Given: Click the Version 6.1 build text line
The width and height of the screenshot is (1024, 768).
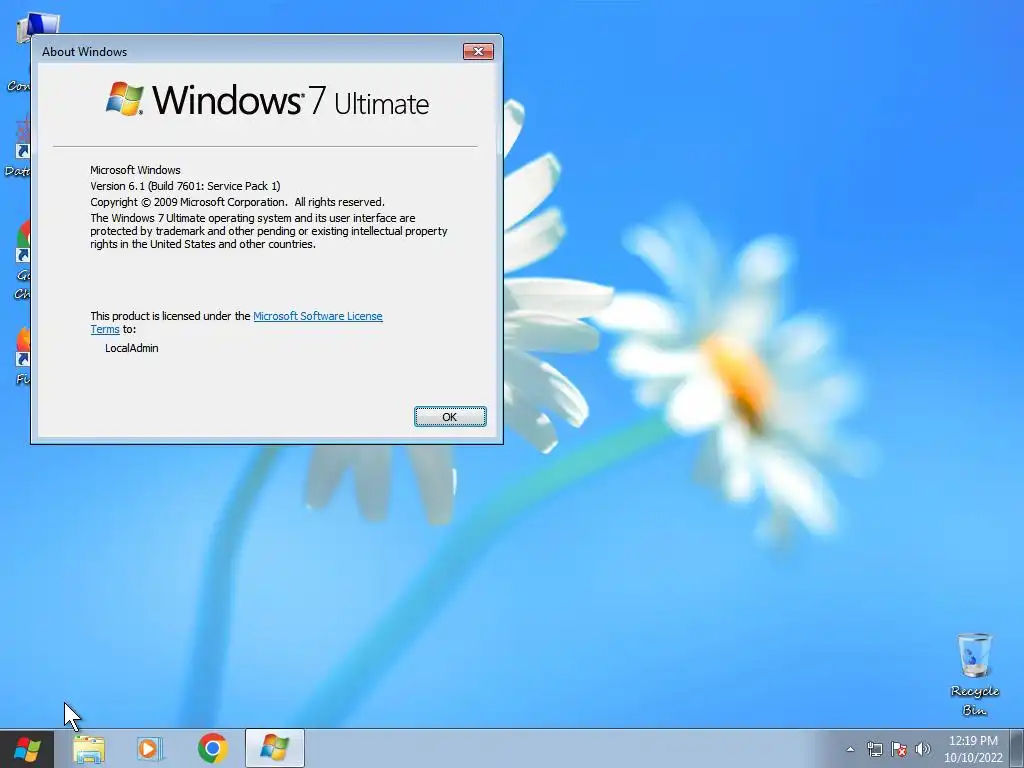Looking at the screenshot, I should tap(185, 186).
